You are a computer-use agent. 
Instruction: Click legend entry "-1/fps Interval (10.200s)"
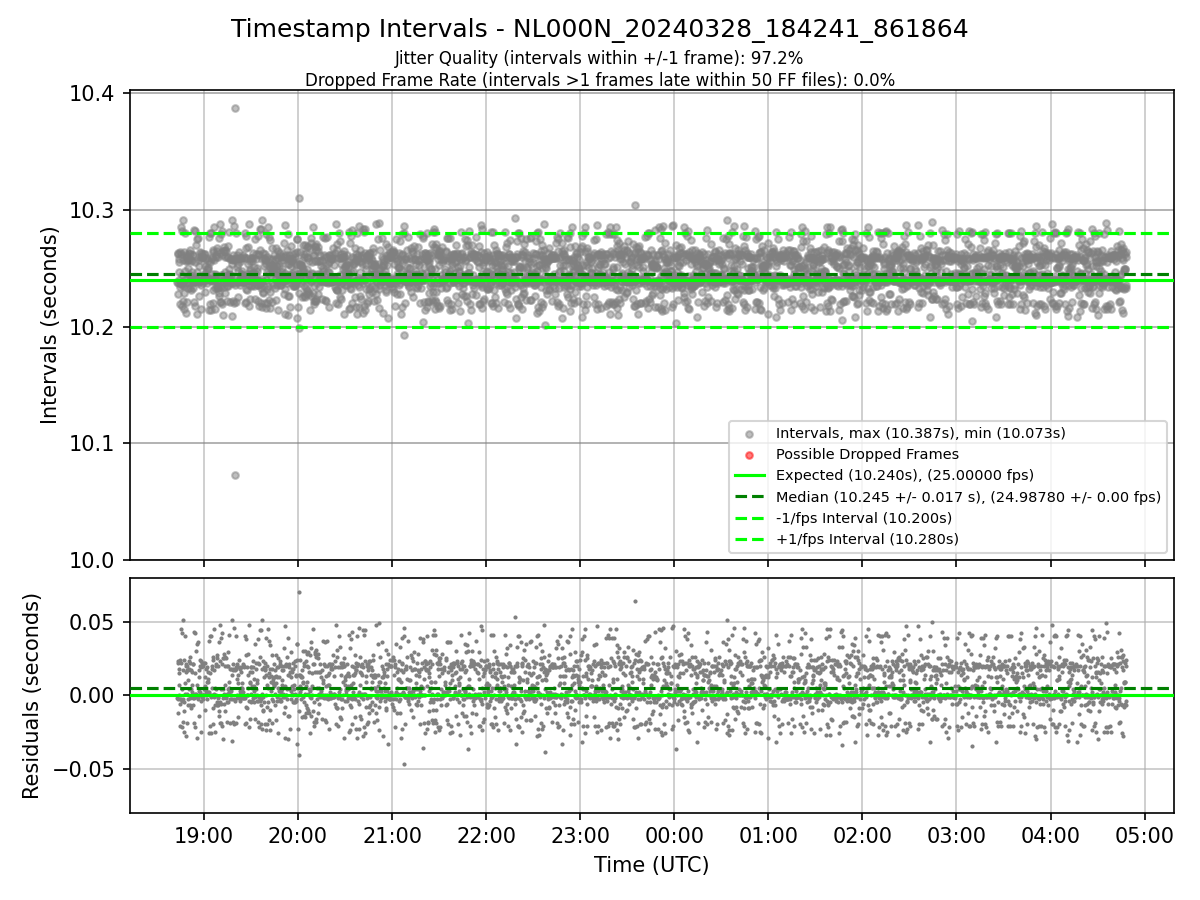click(864, 518)
